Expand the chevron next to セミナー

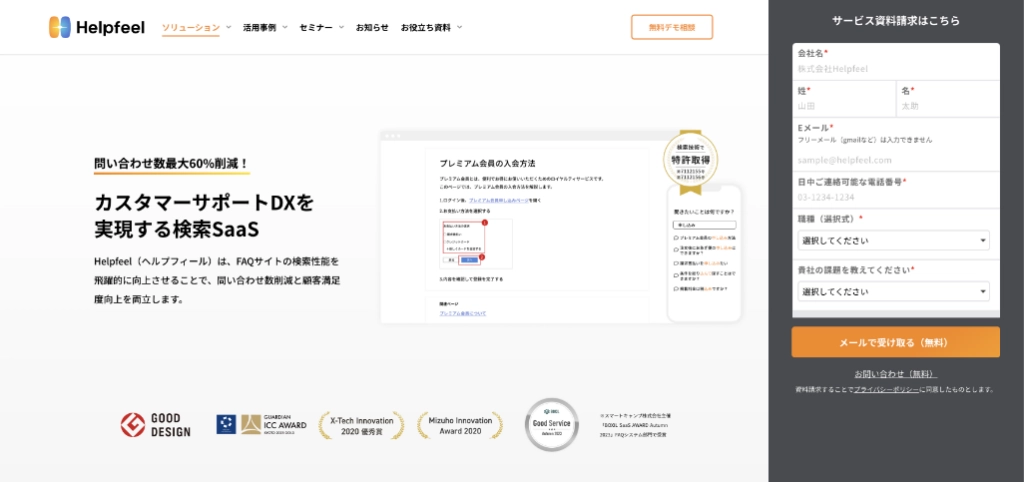point(342,27)
